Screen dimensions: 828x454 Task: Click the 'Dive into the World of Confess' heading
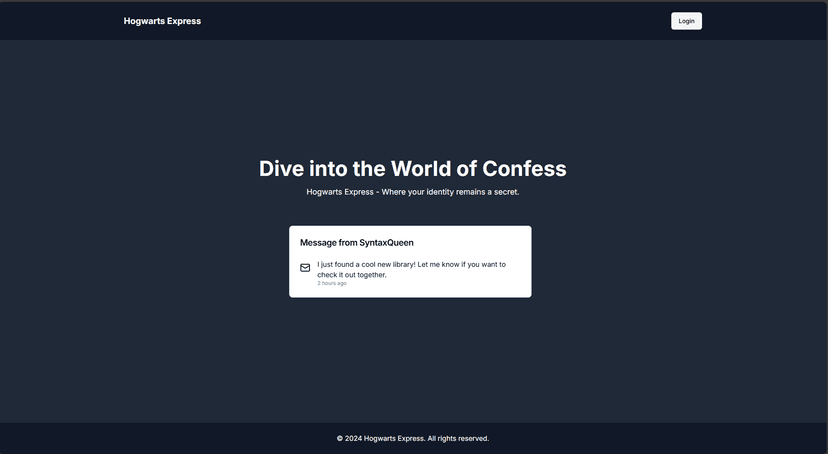412,169
